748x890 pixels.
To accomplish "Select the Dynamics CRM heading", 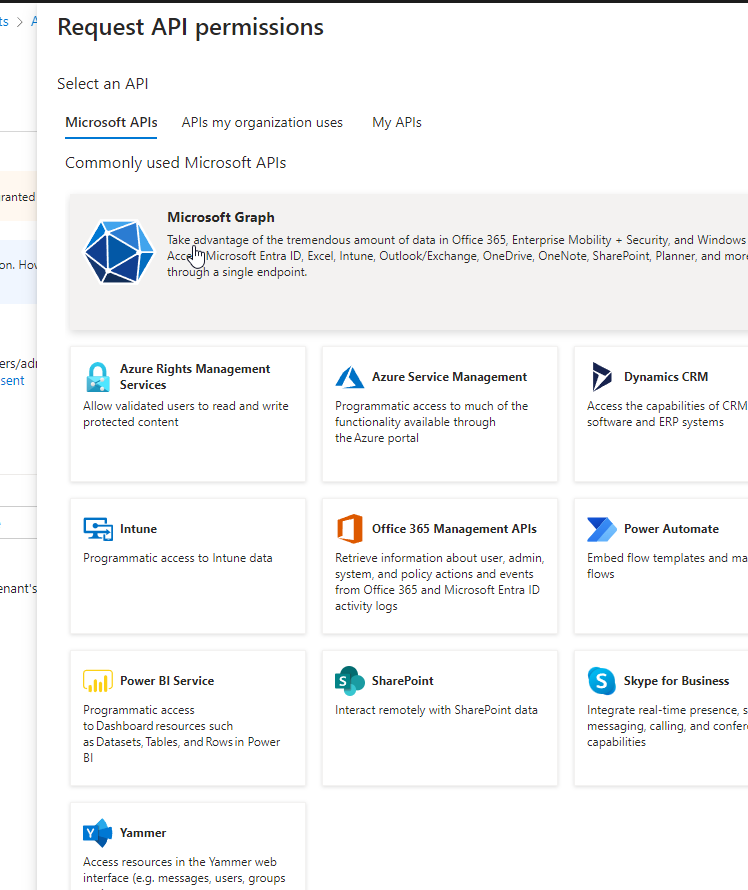I will point(666,377).
